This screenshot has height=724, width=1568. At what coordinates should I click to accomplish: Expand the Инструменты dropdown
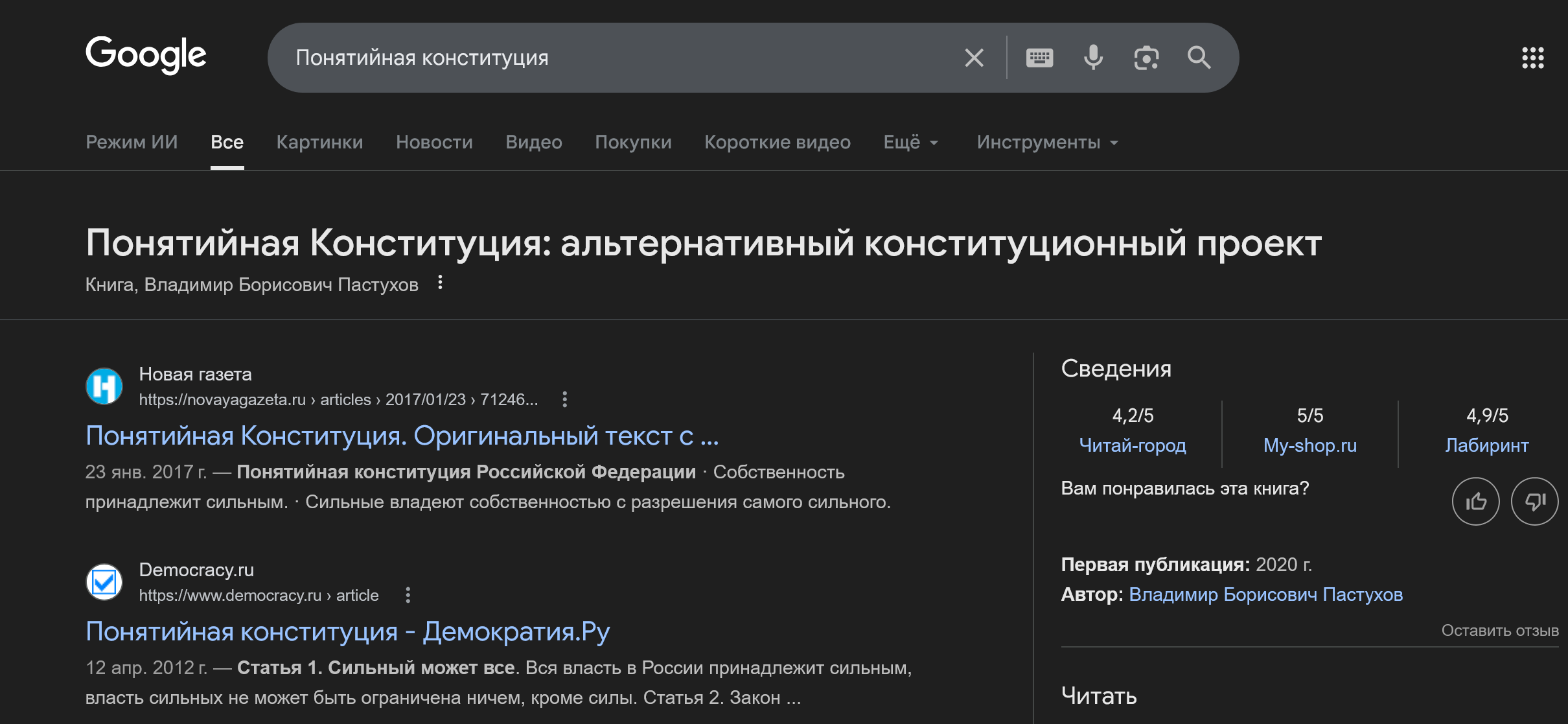pos(1047,142)
